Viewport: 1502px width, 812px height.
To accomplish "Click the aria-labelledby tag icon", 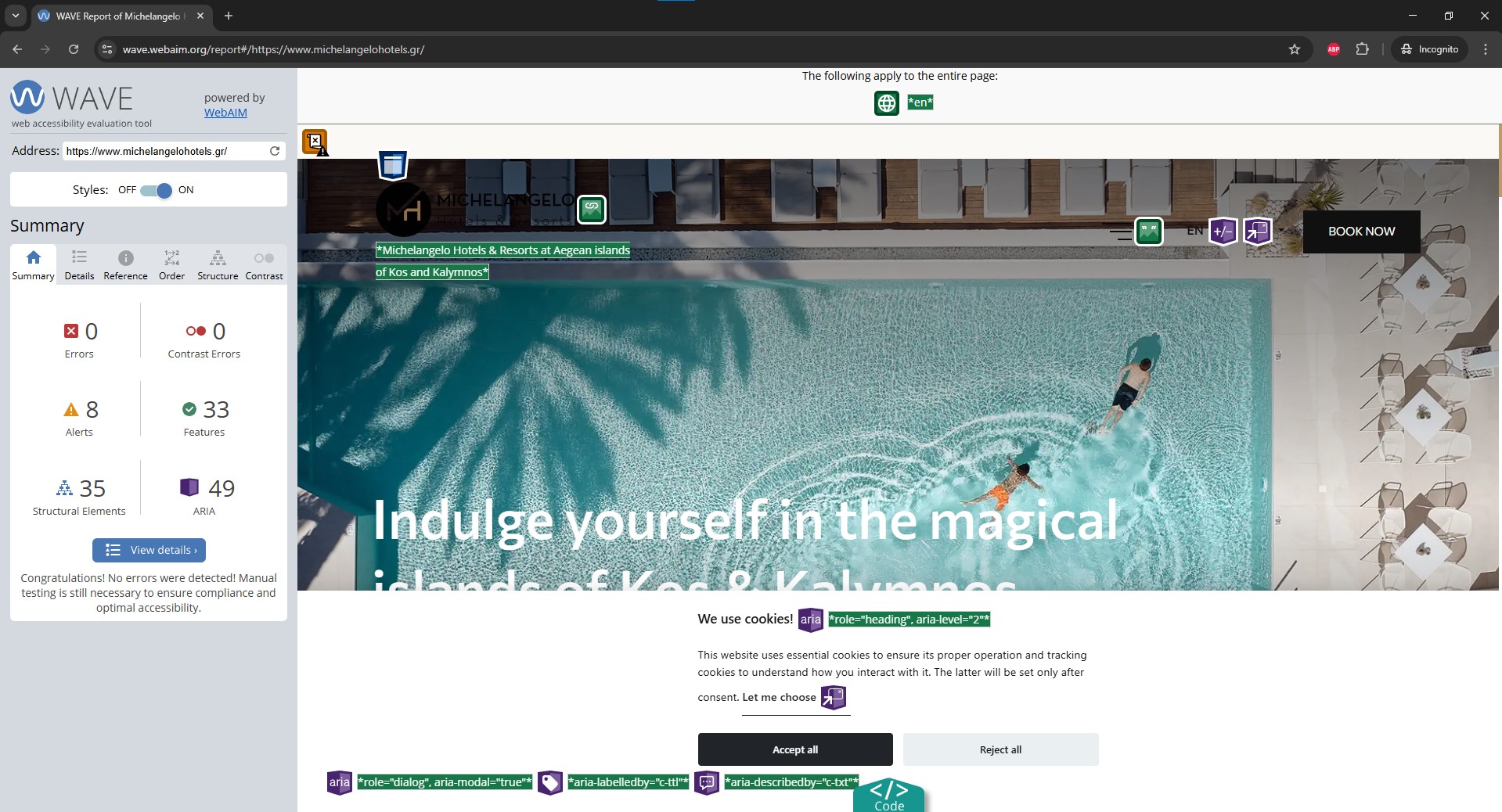I will click(x=550, y=781).
